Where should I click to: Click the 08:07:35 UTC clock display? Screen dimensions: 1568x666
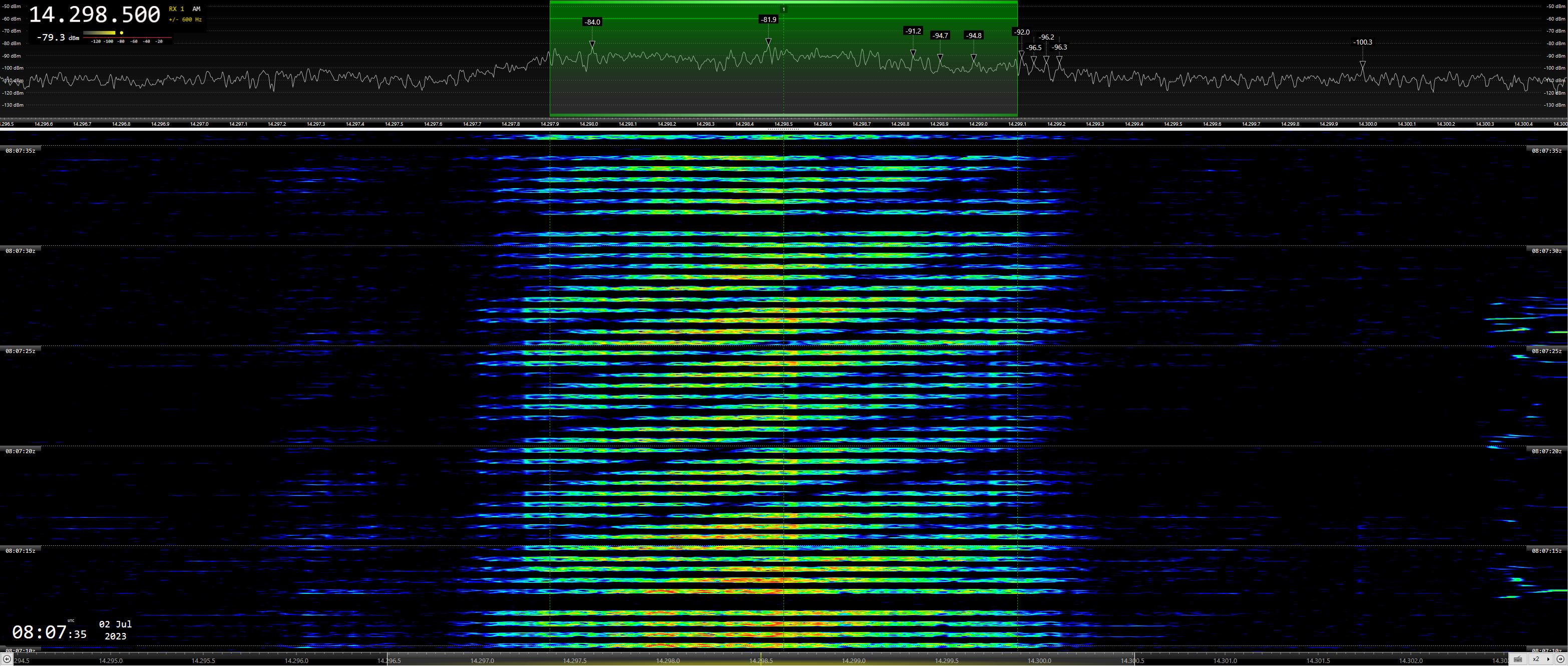49,633
